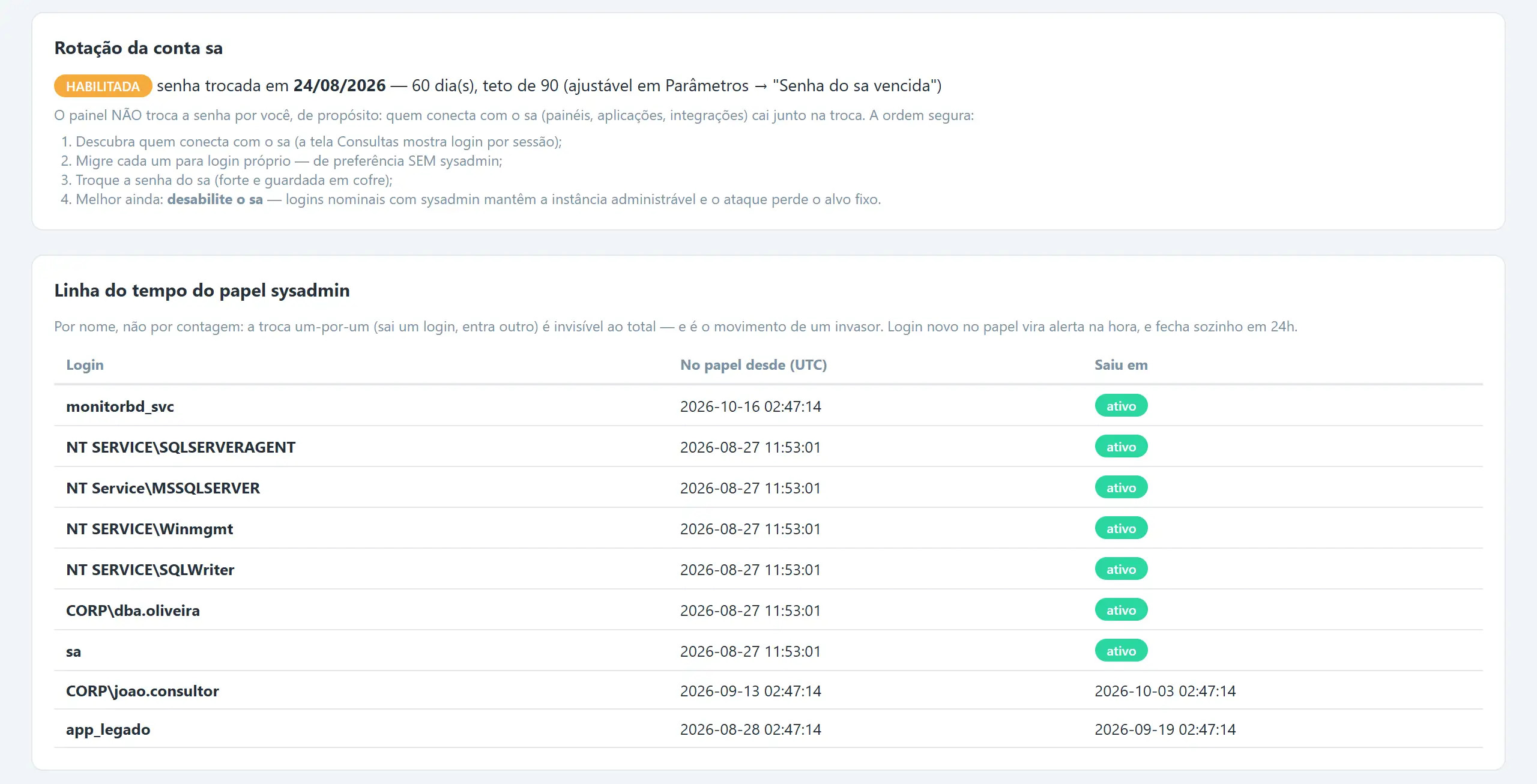Viewport: 1537px width, 784px height.
Task: Click the 'ativo' badge for monitorbd_svc
Action: pos(1121,406)
